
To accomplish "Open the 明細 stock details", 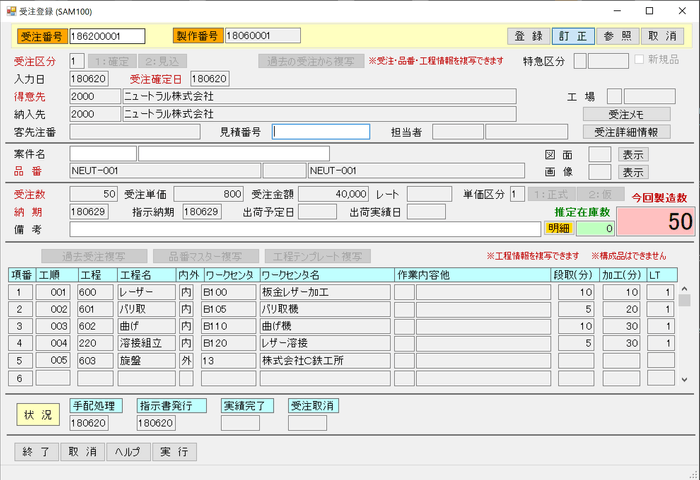I will point(559,229).
